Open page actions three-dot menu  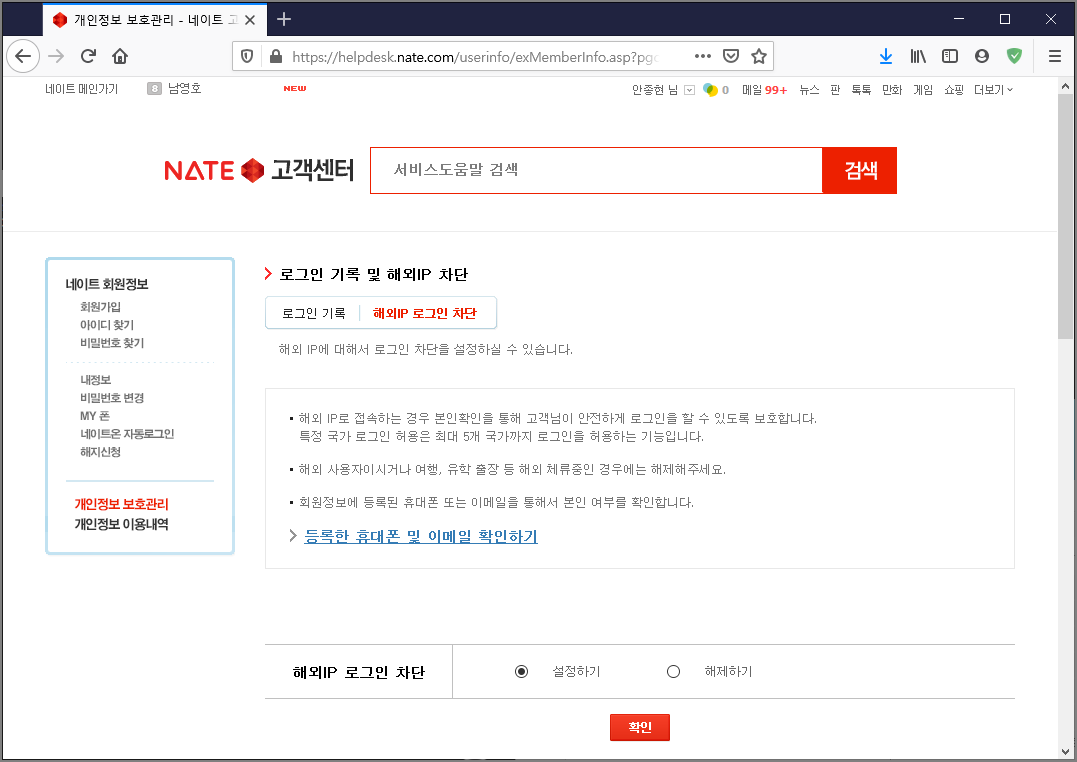tap(703, 56)
